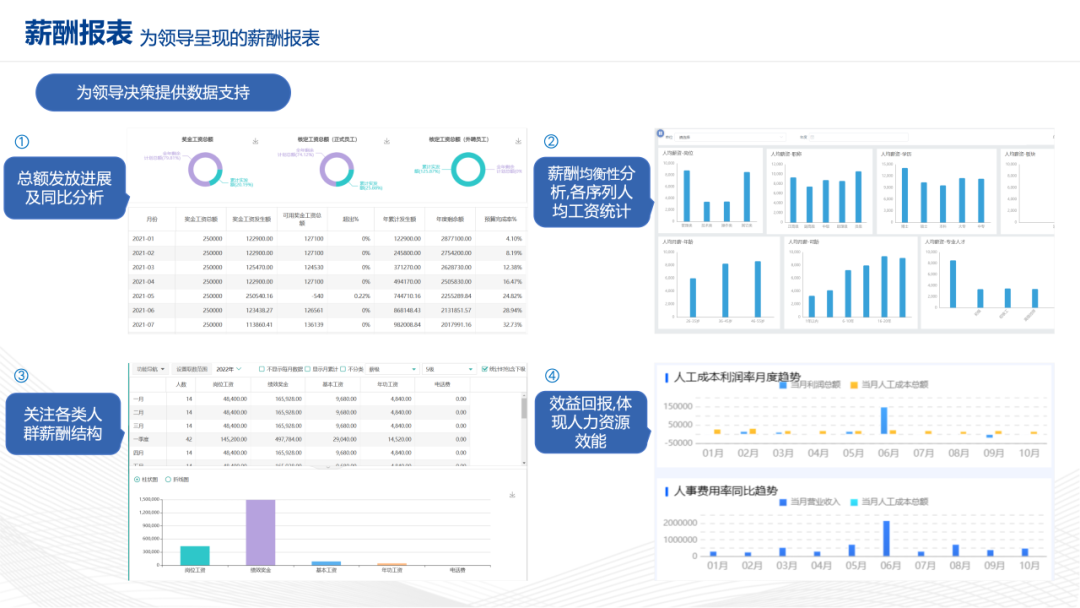Screen dimensions: 1080x608
Task: Click the 2021-07 row label
Action: [x=143, y=324]
